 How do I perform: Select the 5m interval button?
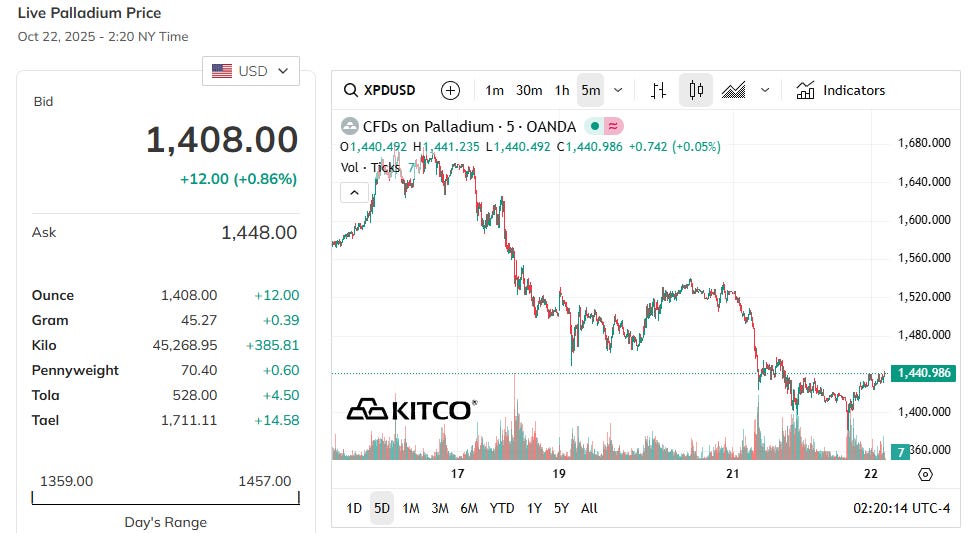pos(591,90)
